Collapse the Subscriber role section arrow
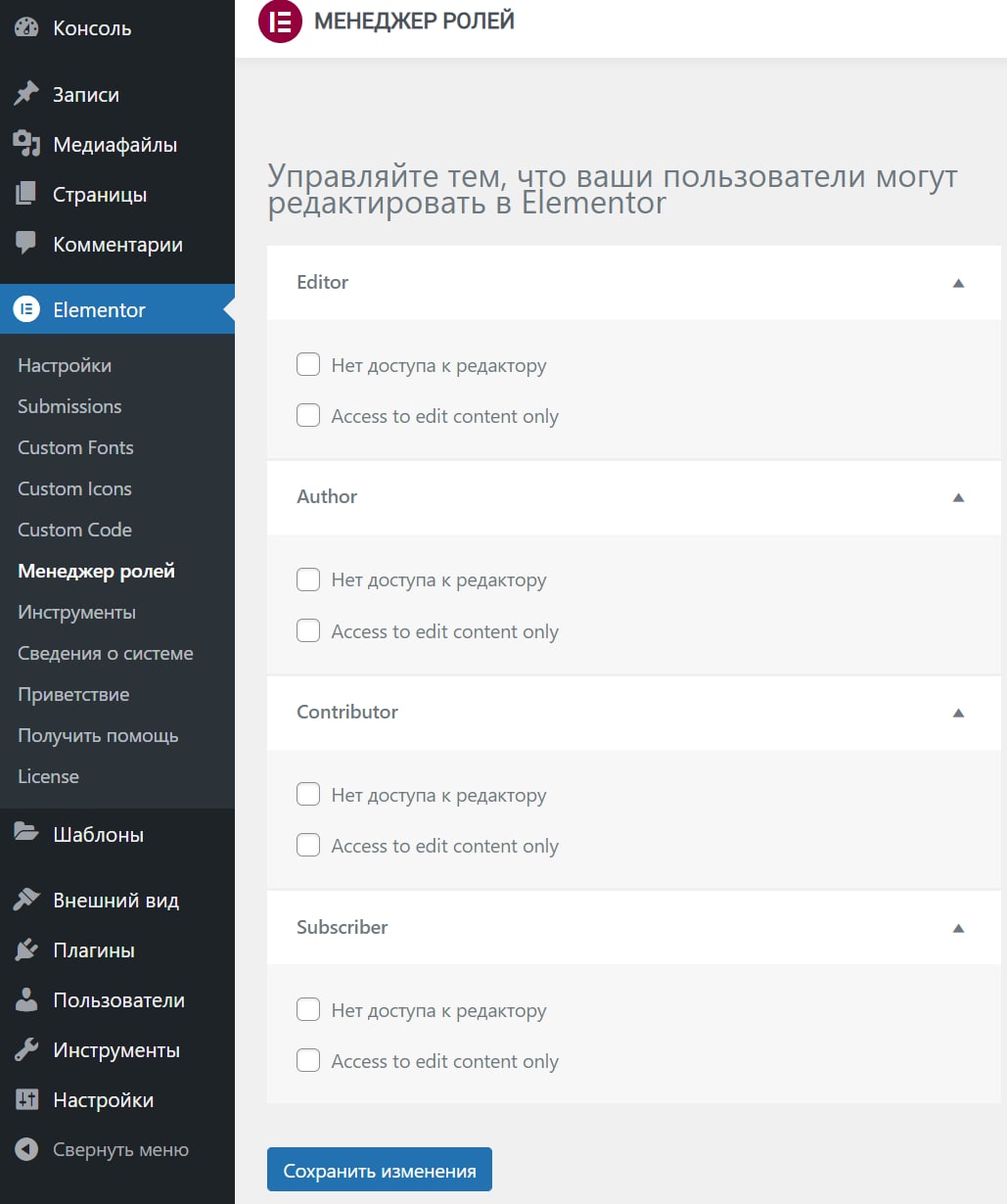1007x1204 pixels. (959, 928)
